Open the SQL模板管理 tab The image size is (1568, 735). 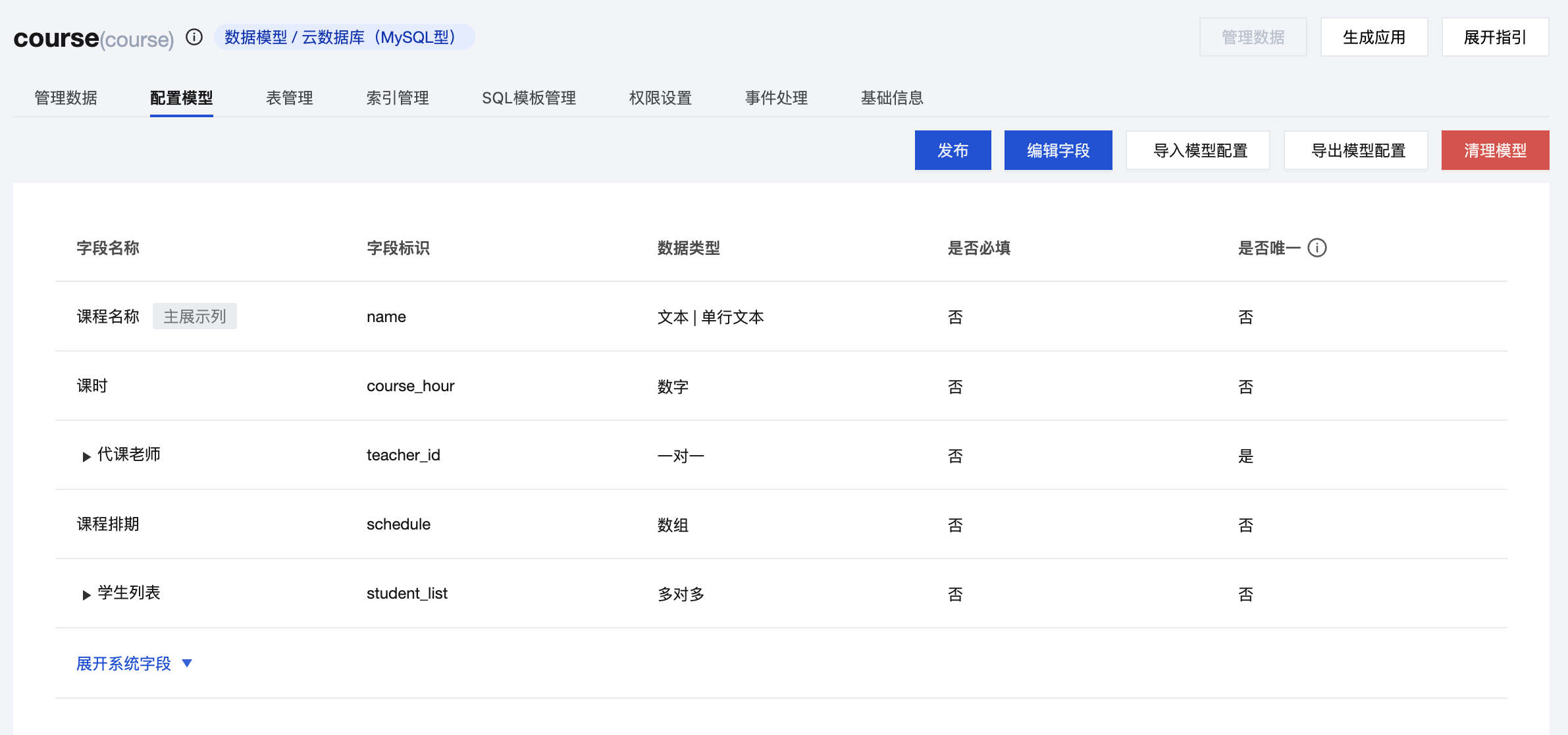click(529, 98)
